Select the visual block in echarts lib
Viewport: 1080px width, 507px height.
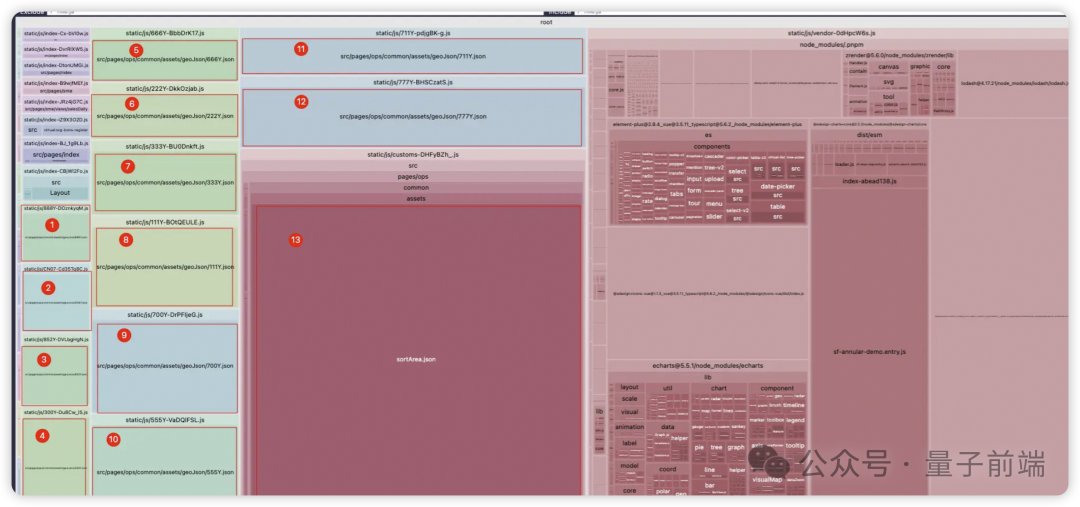coord(629,412)
